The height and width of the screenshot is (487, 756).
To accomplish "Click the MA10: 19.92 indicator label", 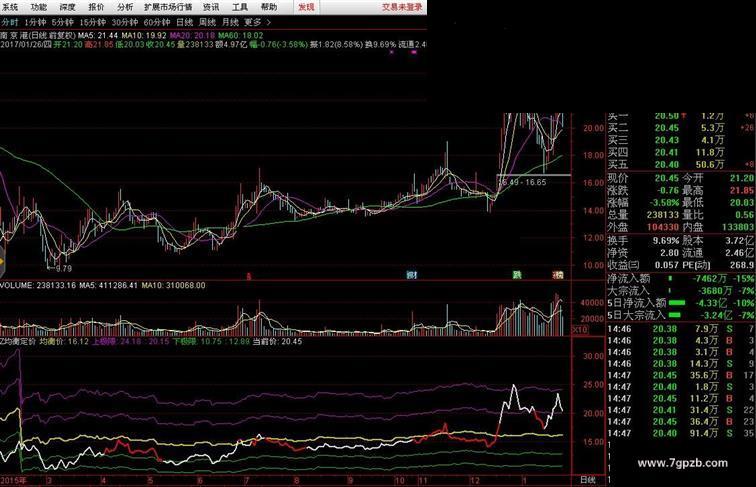I will tap(144, 36).
